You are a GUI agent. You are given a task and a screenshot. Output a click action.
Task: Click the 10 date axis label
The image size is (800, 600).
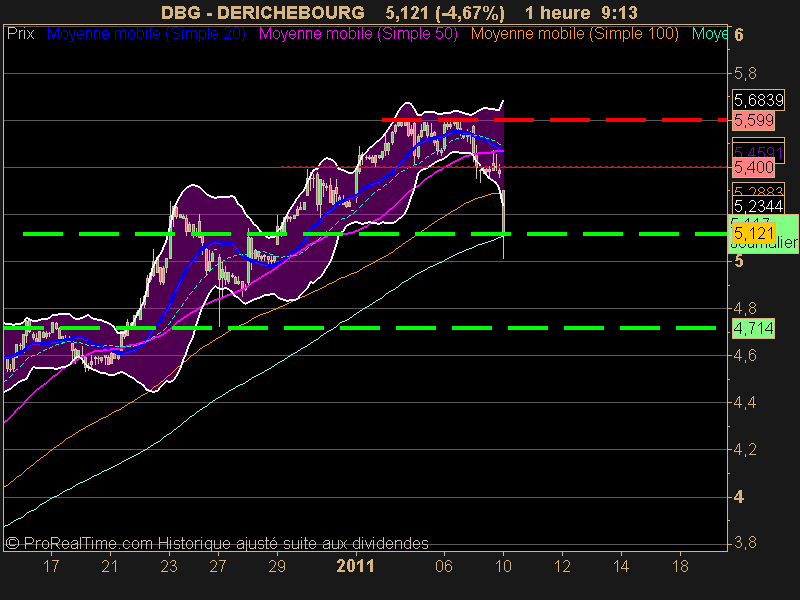click(503, 566)
